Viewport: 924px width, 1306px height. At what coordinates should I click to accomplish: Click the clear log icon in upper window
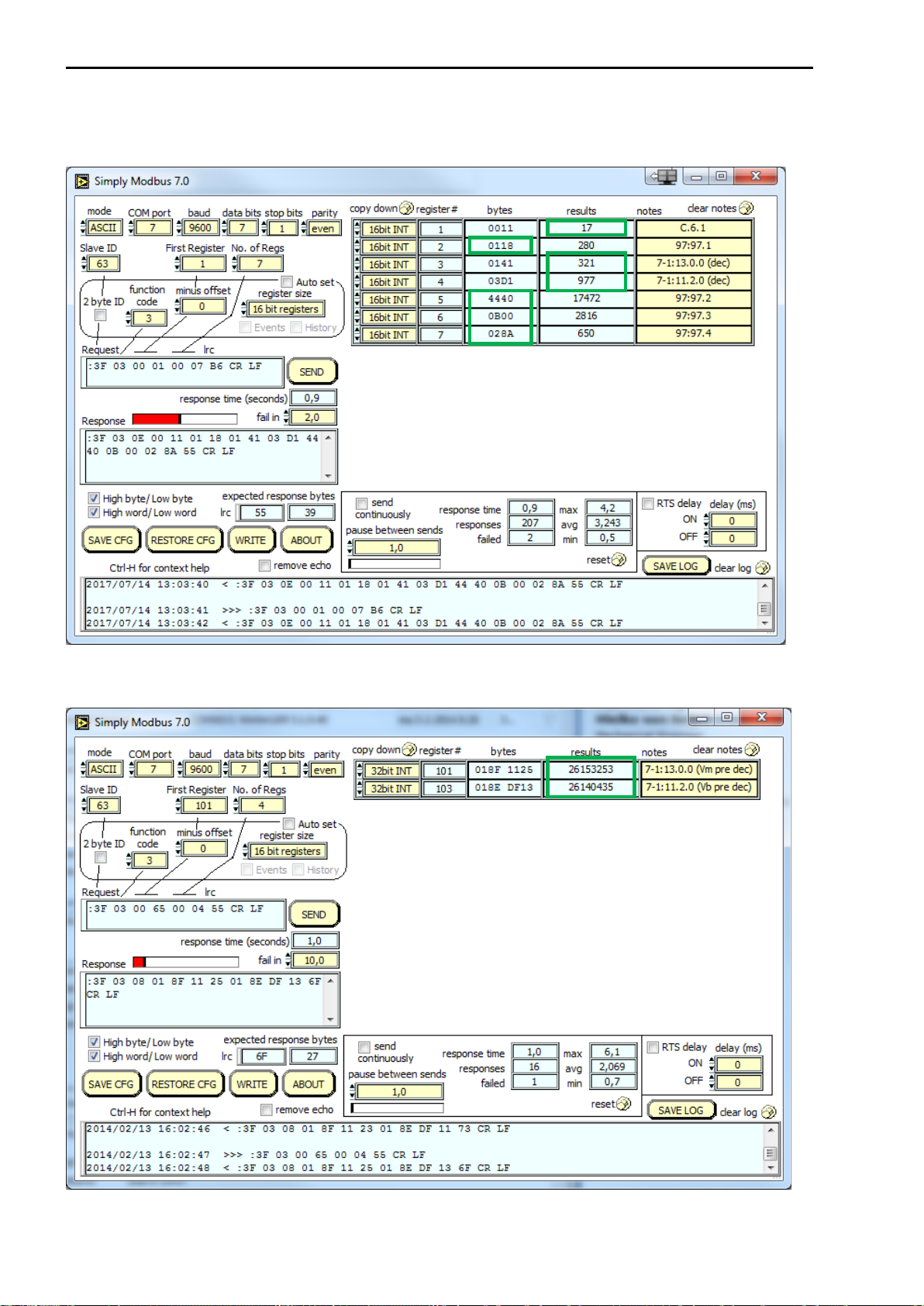point(763,568)
